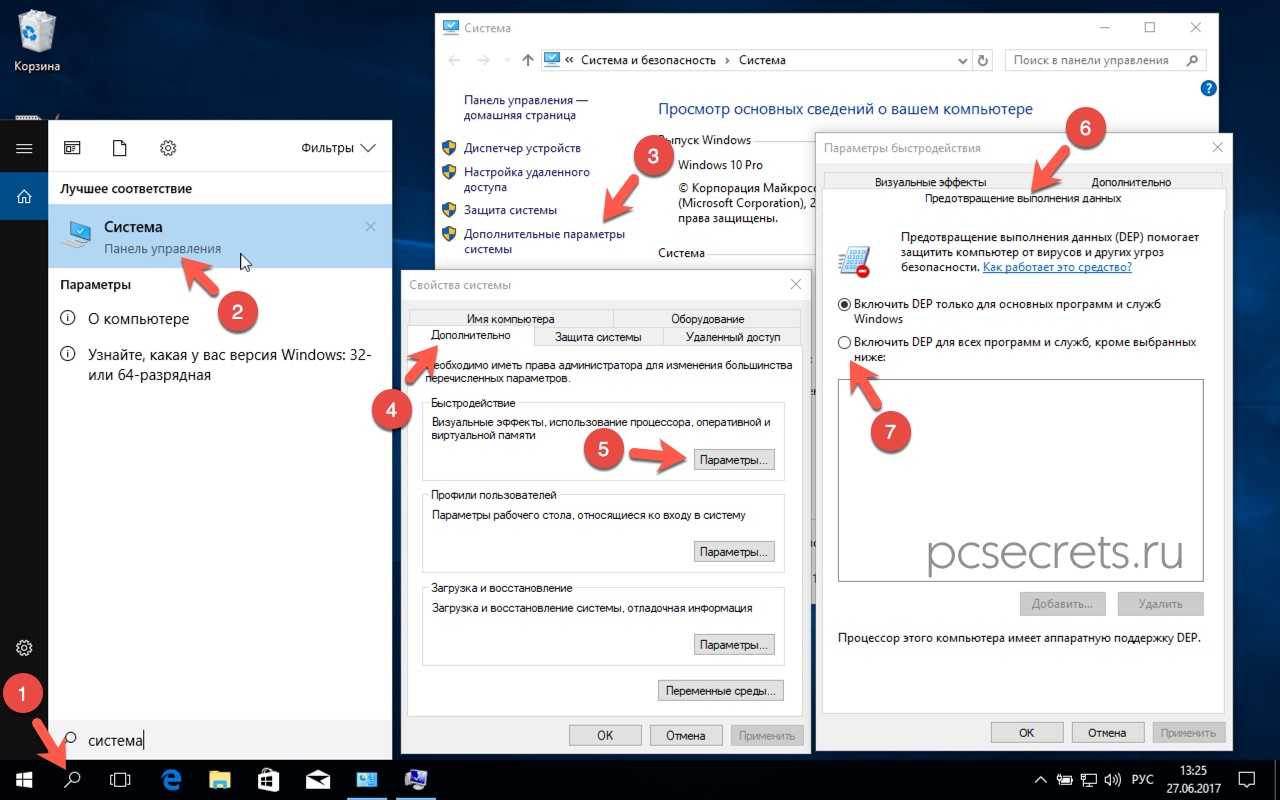Select DEP only for essential Windows programs

click(845, 304)
